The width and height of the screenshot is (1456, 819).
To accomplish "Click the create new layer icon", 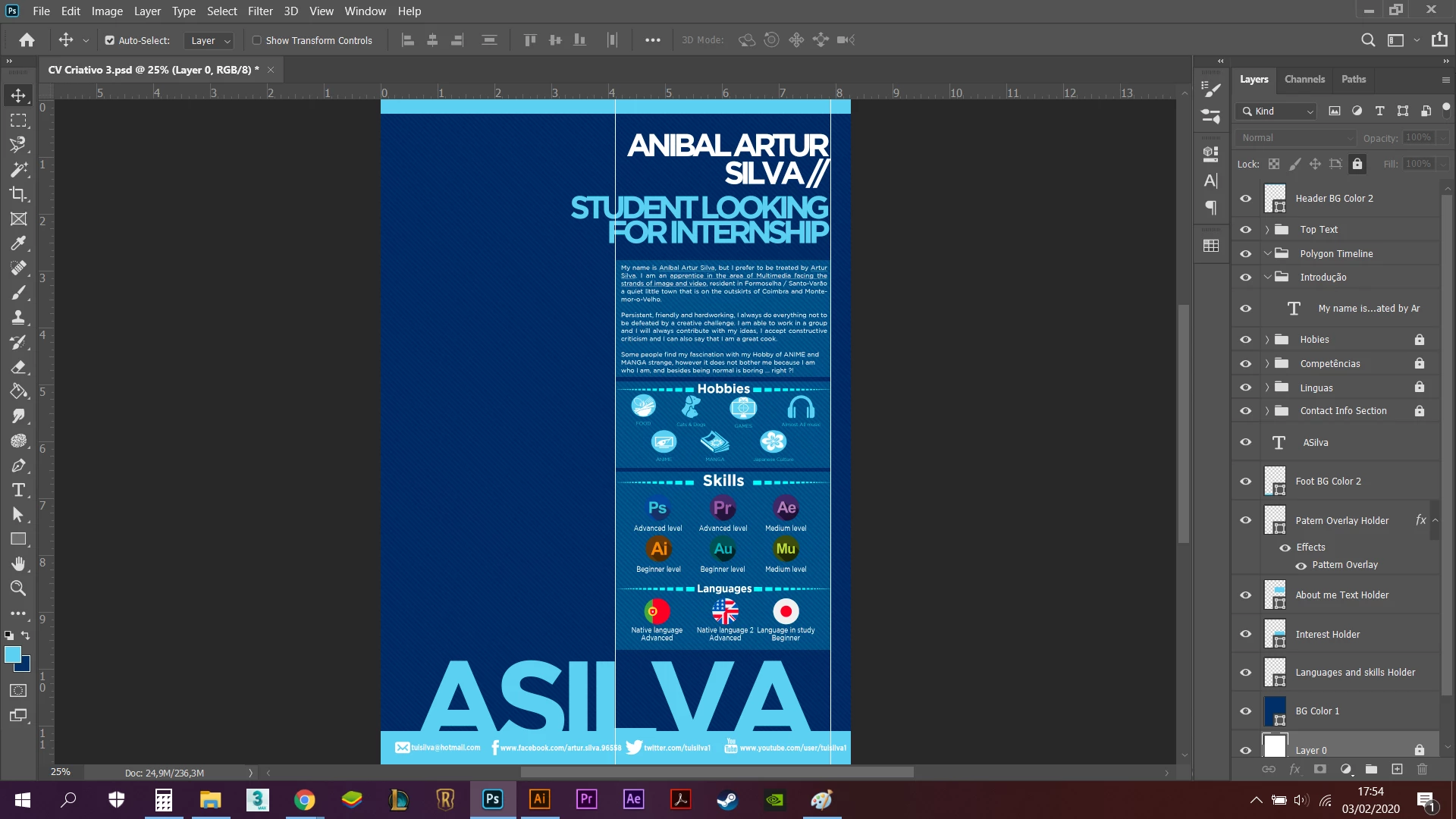I will tap(1397, 769).
